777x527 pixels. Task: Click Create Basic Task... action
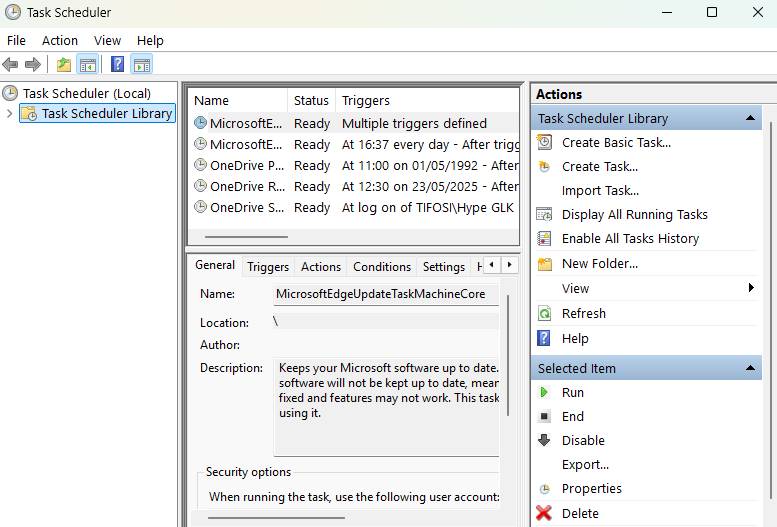point(616,143)
